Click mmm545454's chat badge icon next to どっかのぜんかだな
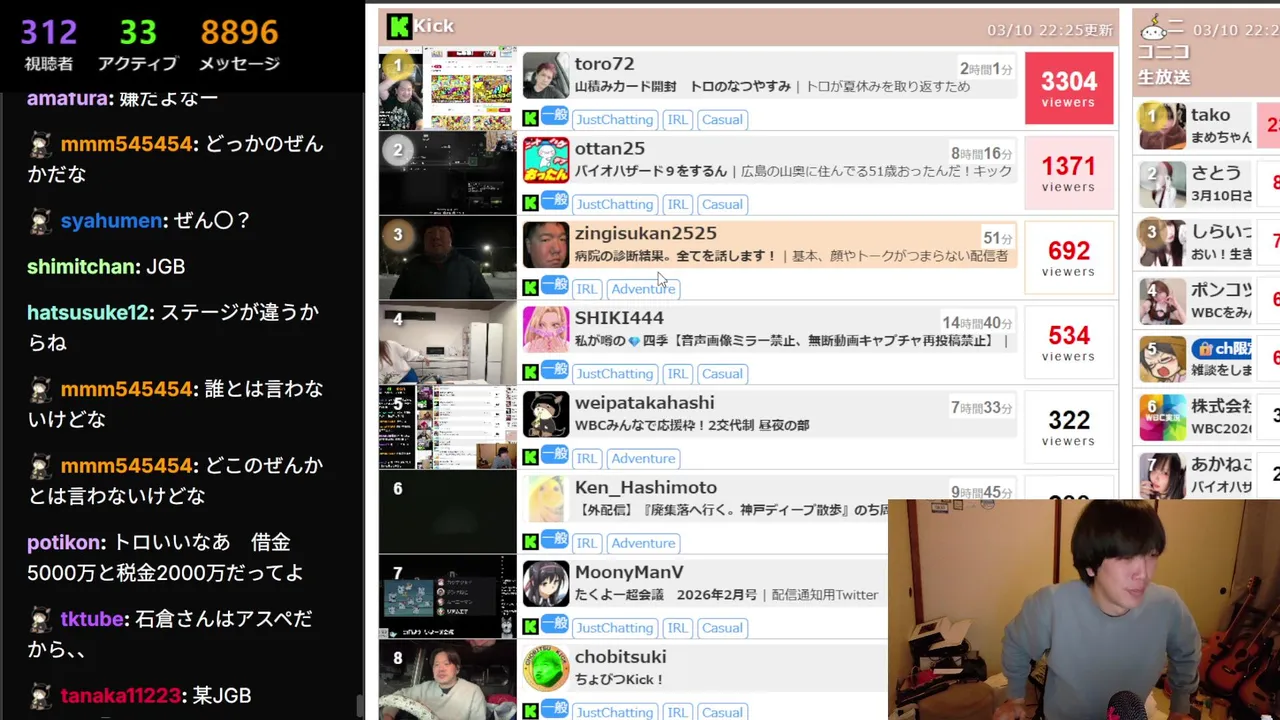The image size is (1280, 720). pyautogui.click(x=39, y=145)
